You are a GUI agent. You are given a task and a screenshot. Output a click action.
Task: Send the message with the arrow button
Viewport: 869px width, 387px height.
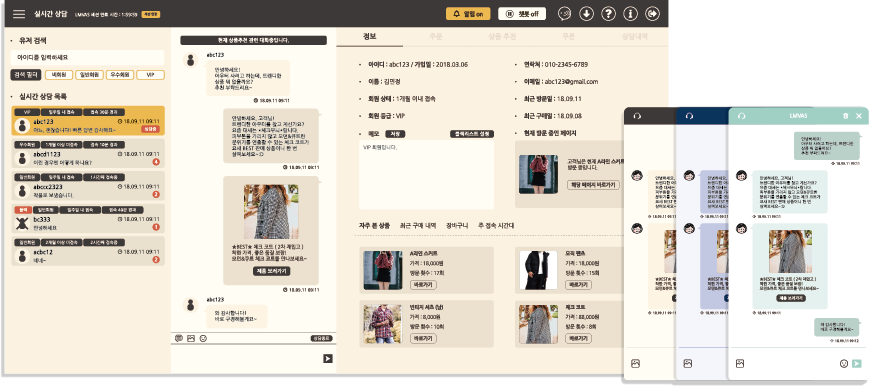tap(328, 359)
